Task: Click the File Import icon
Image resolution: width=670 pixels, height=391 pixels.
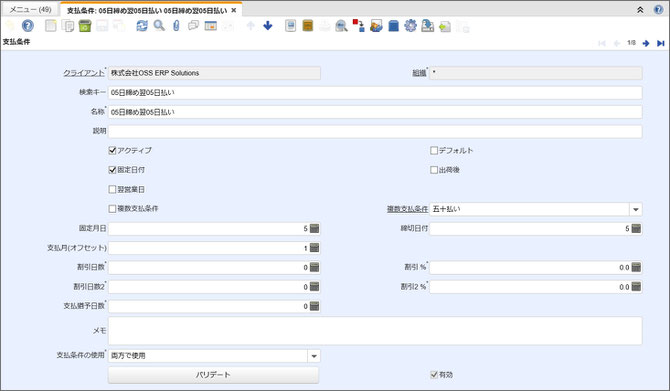Action: point(445,26)
